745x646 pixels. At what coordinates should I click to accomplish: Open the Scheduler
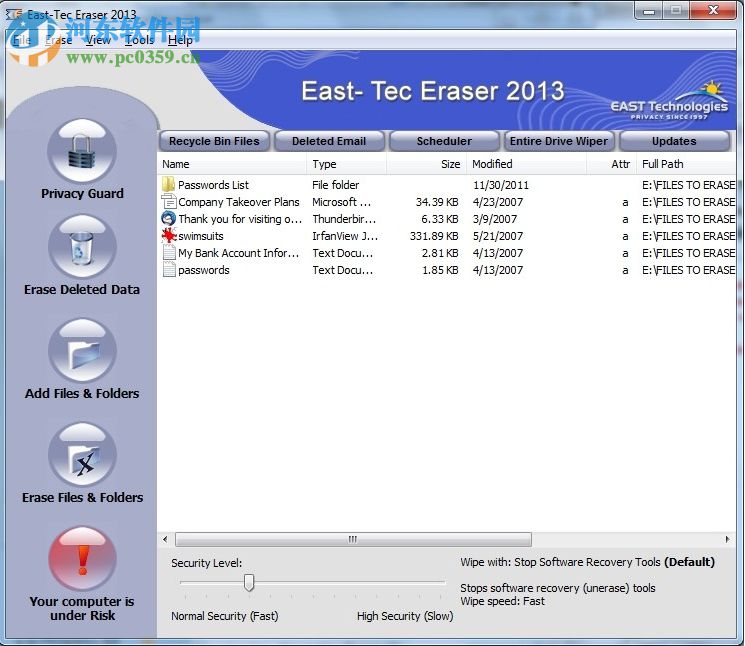point(444,141)
